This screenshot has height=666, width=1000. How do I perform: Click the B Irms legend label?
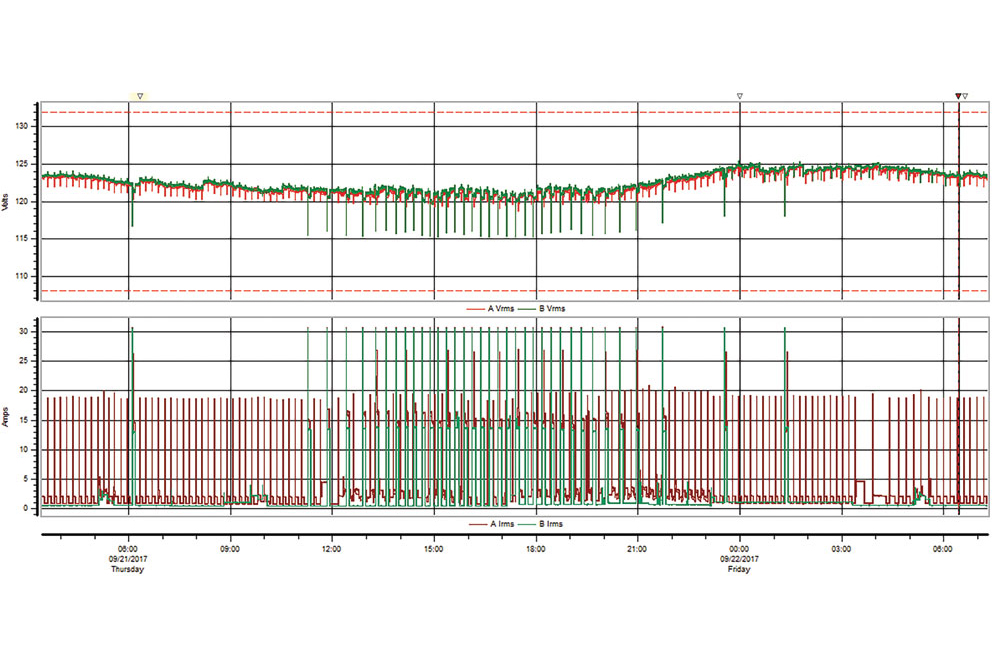(551, 523)
